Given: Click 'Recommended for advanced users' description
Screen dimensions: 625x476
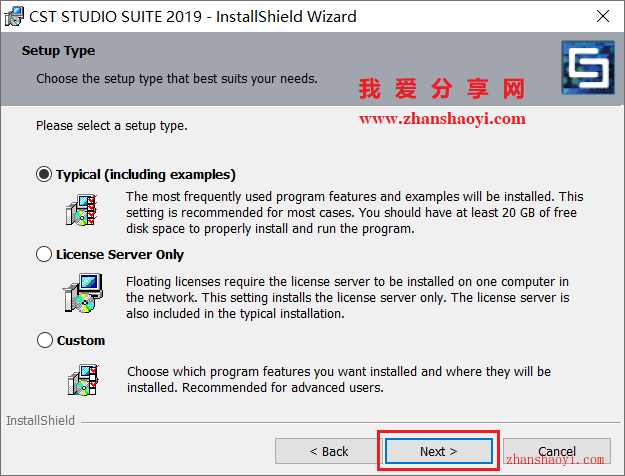Looking at the screenshot, I should click(x=339, y=380).
